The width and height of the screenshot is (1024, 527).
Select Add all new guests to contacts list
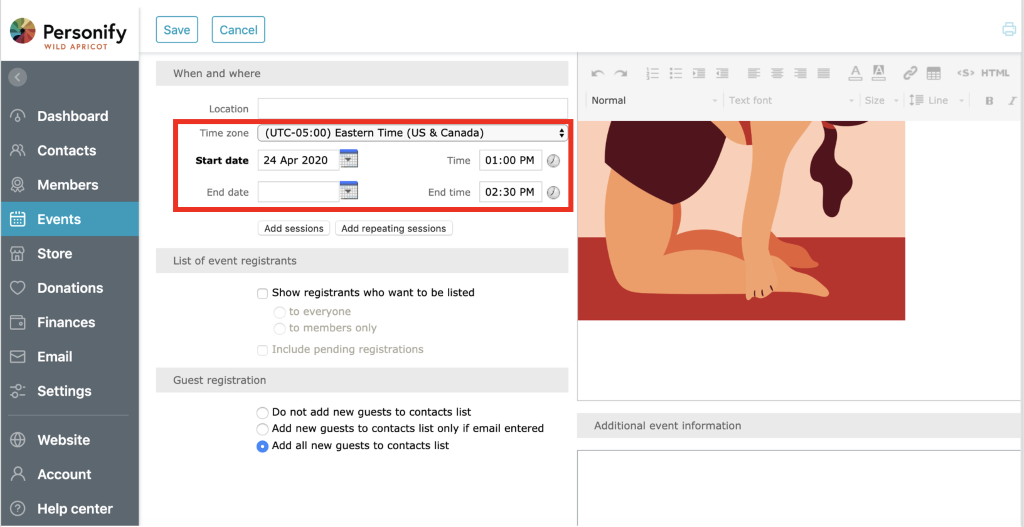click(x=263, y=446)
